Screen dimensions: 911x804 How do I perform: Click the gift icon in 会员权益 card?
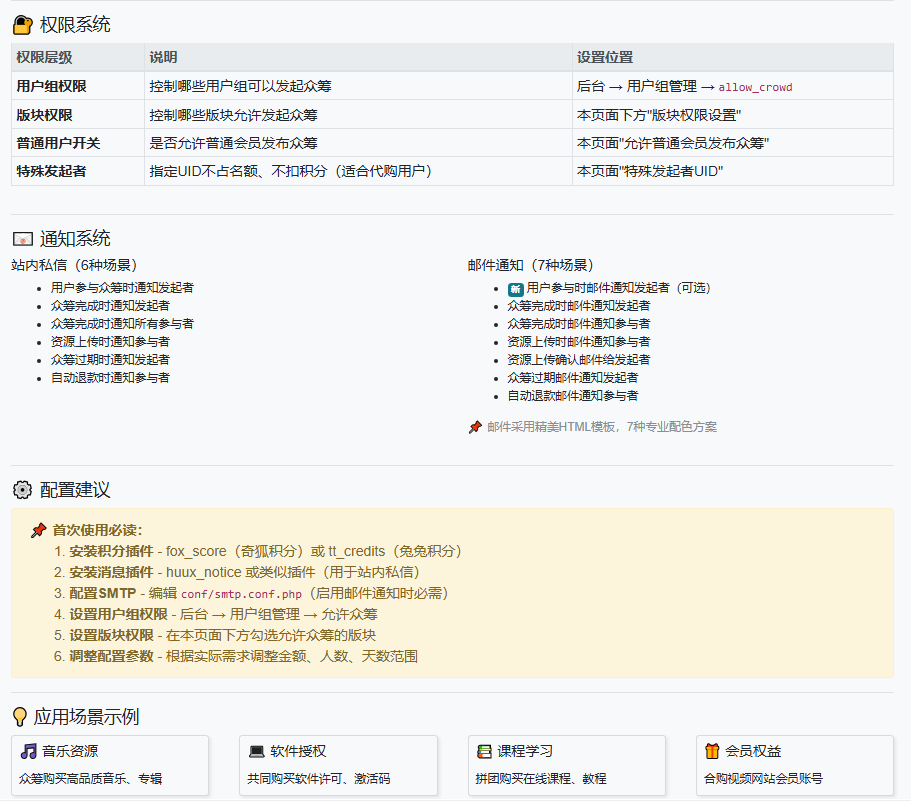pos(712,751)
